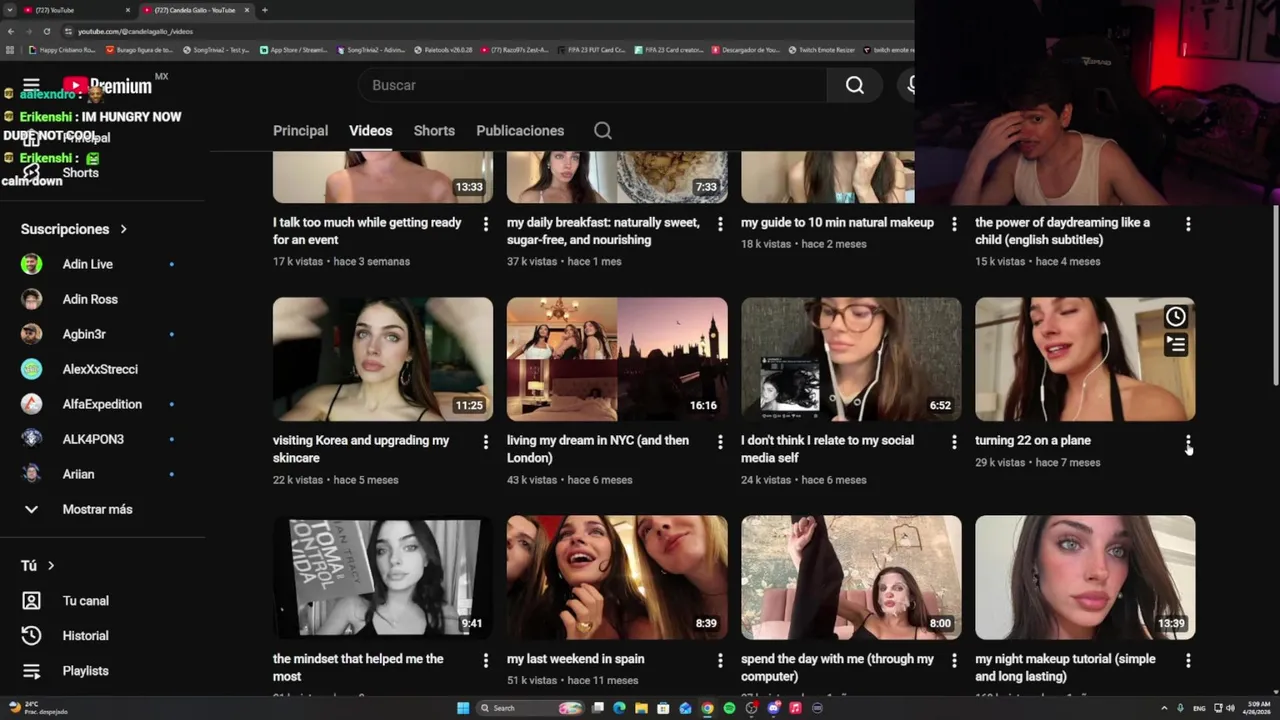Open options for "the mindset that helped me" video
This screenshot has width=1280, height=720.
pyautogui.click(x=486, y=660)
